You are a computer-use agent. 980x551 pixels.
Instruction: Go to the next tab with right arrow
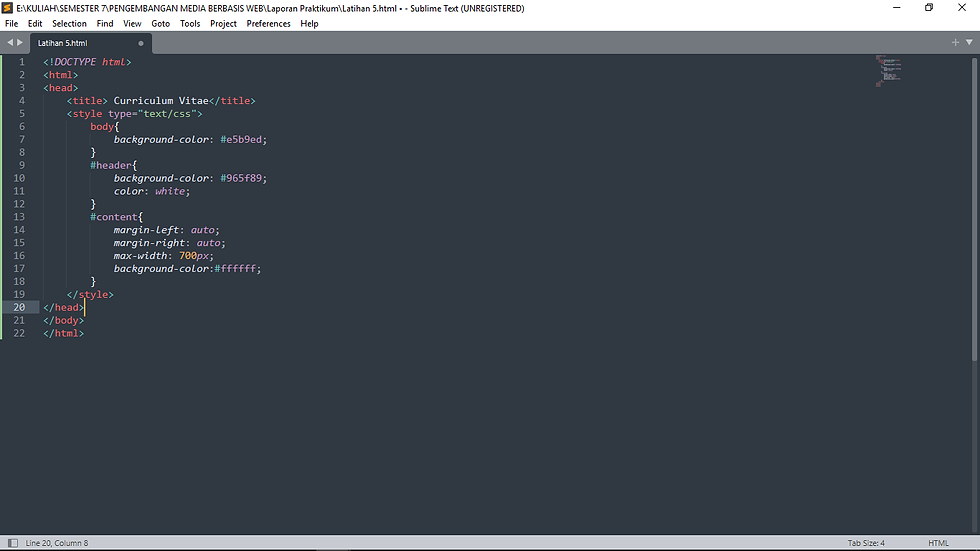(x=20, y=42)
